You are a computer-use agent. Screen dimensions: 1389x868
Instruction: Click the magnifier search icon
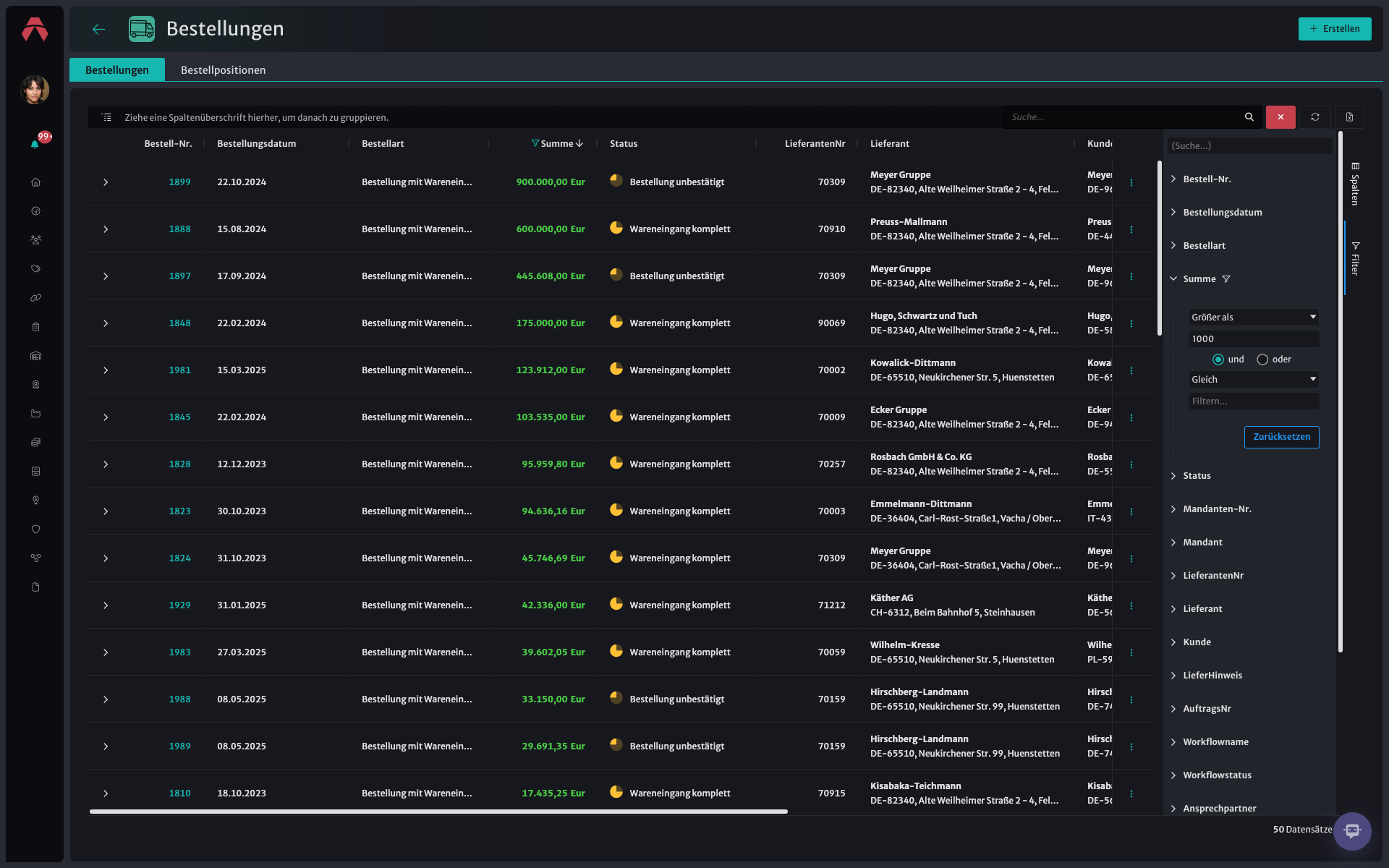[x=1249, y=117]
